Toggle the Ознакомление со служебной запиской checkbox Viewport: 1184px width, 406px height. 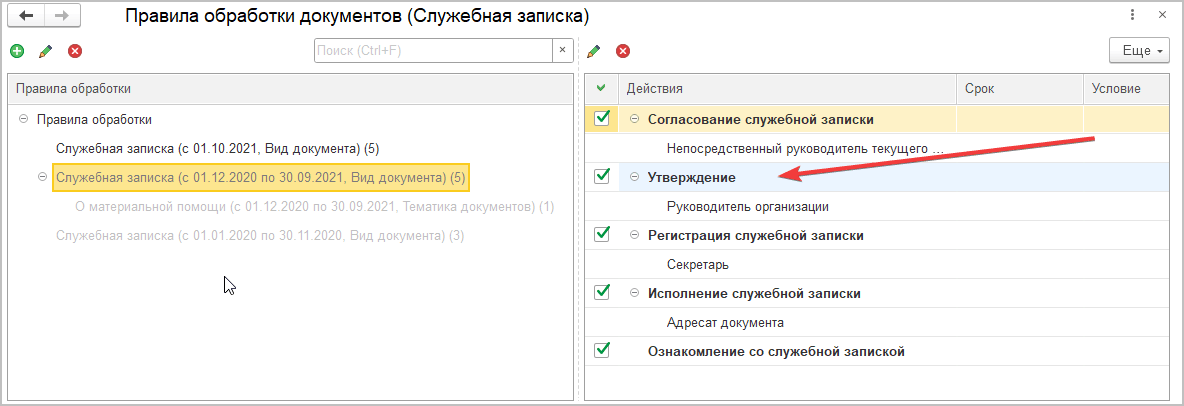[x=602, y=351]
